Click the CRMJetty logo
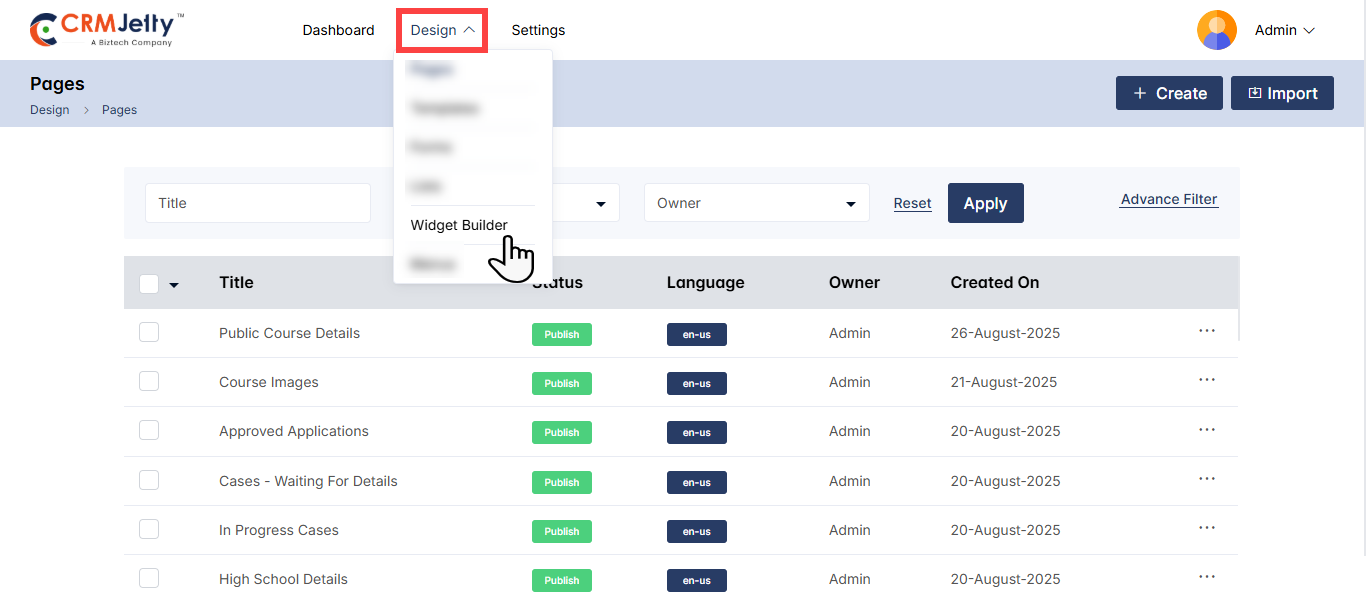Viewport: 1366px width, 599px height. pos(107,30)
